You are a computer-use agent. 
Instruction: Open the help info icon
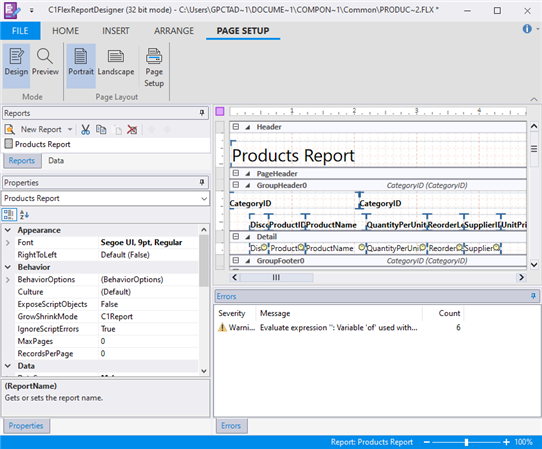coord(527,29)
